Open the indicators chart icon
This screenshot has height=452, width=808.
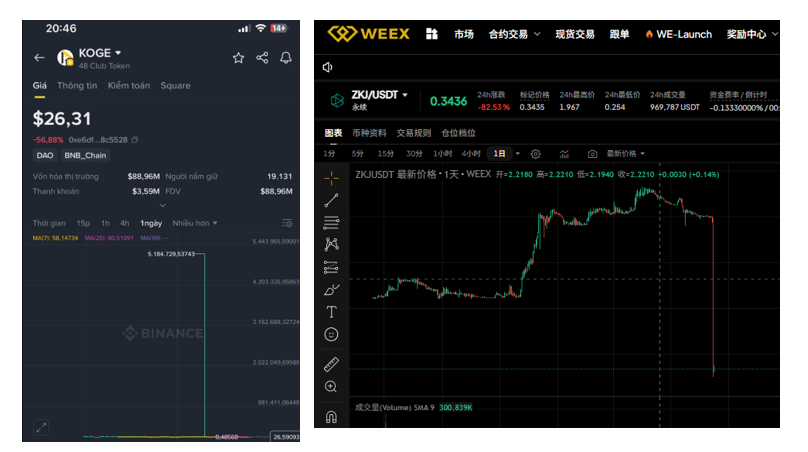564,154
